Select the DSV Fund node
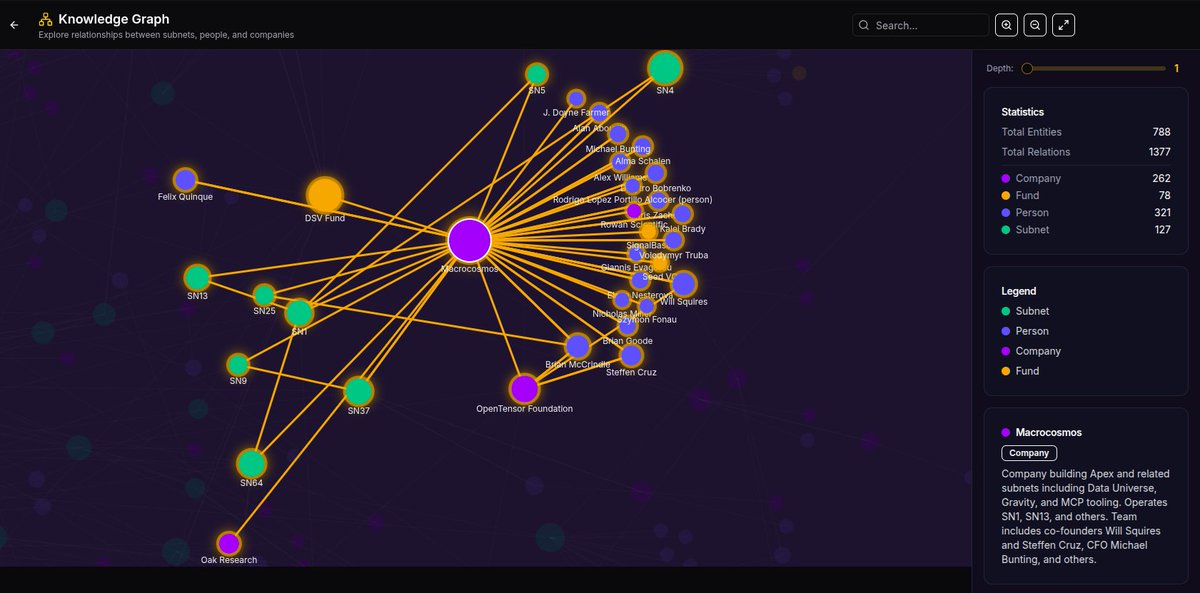The width and height of the screenshot is (1200, 593). tap(325, 195)
